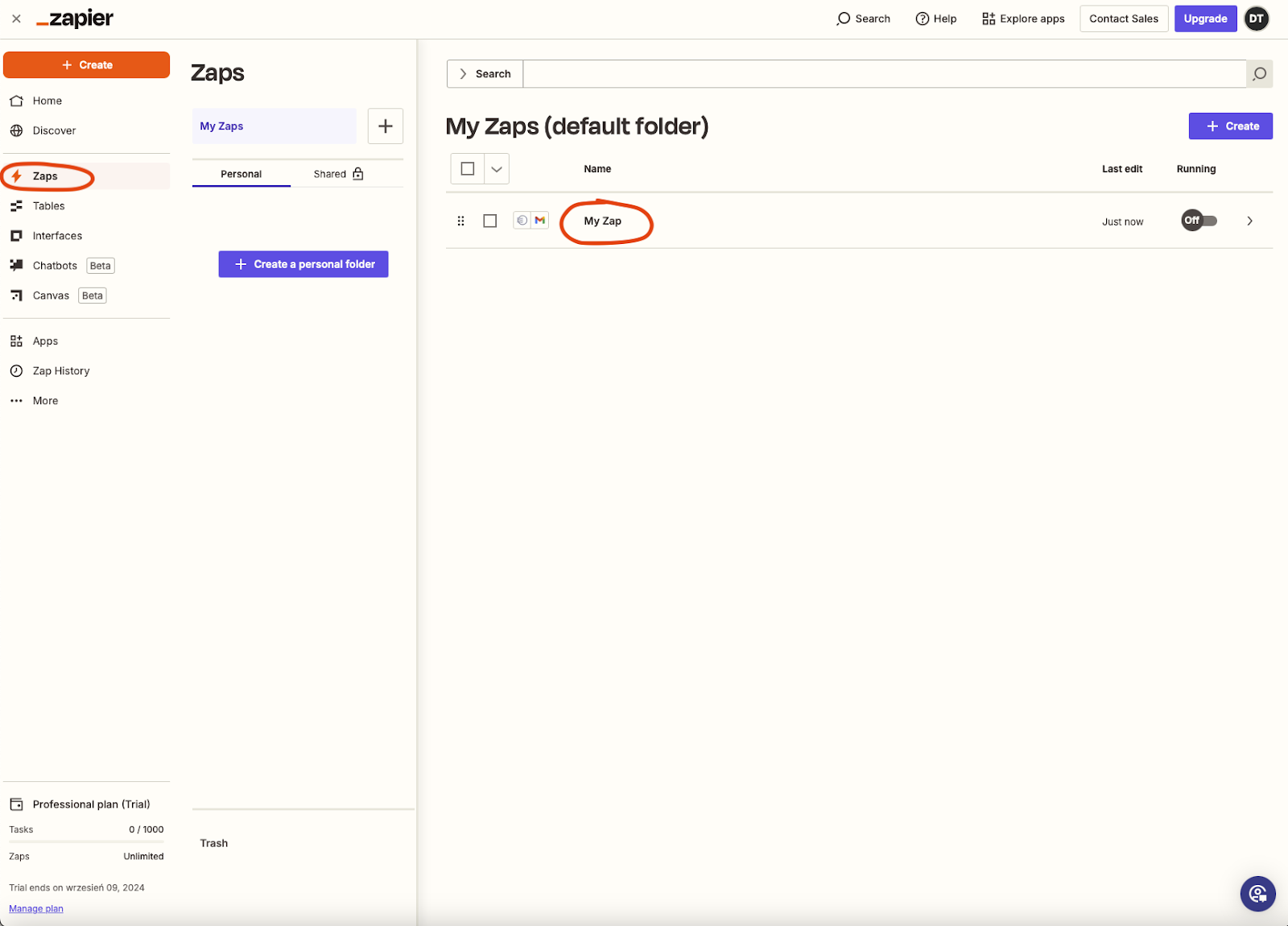Click the Tasks 0 / 1000 usage bar
This screenshot has height=926, width=1288.
[86, 841]
